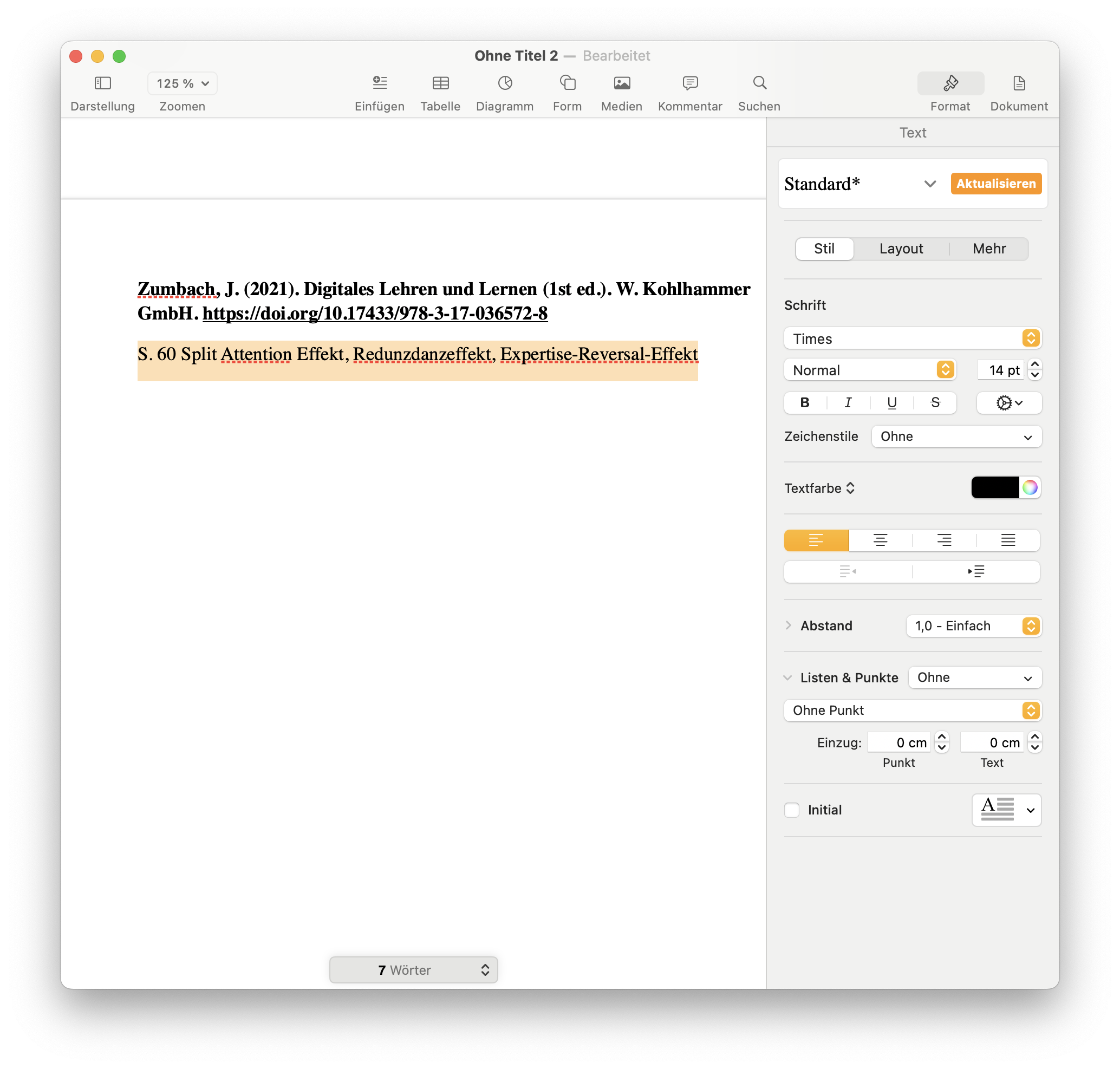Open the Dokument inspector panel
Viewport: 1120px width, 1069px height.
1019,84
